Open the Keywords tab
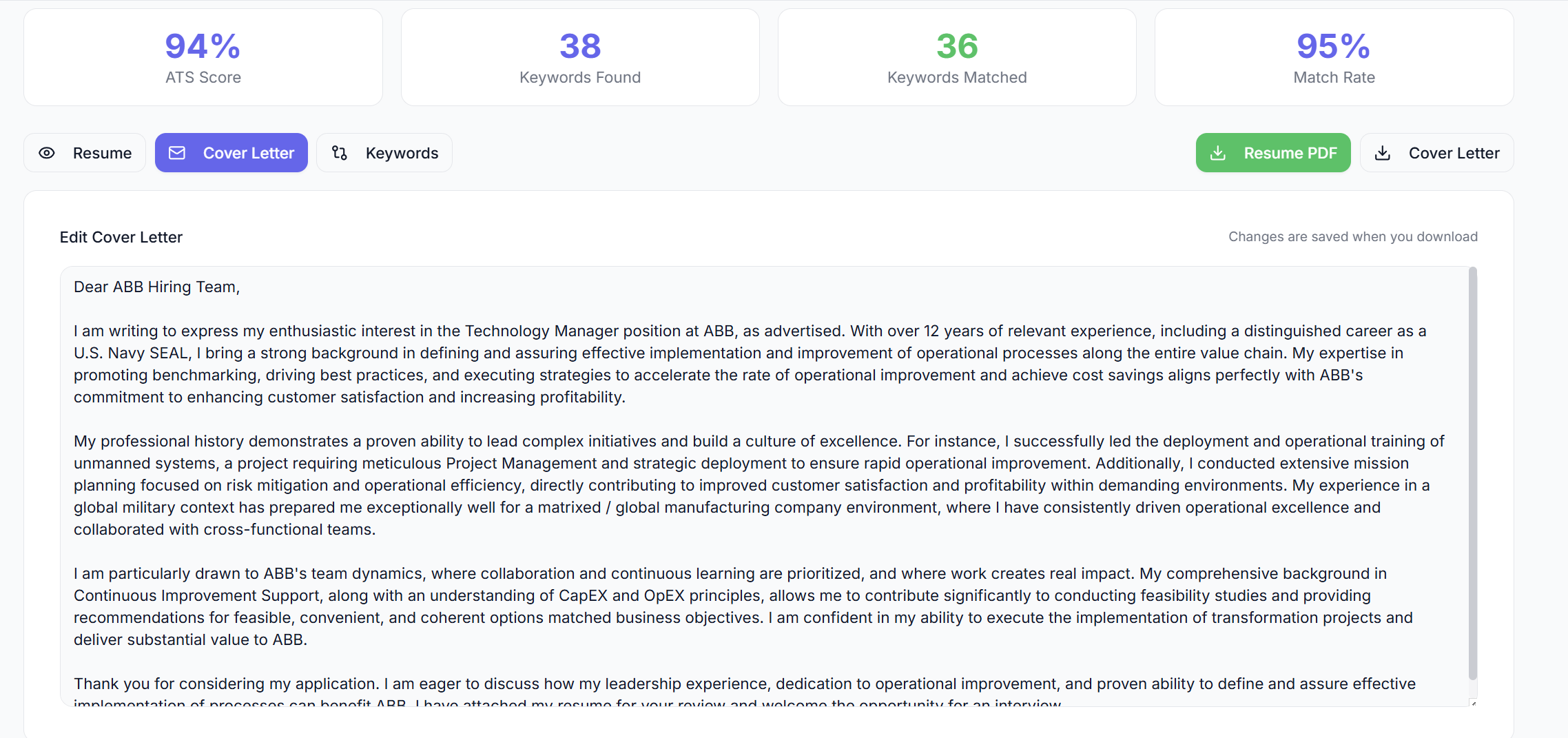Screen dimensions: 1568x738 point(384,153)
